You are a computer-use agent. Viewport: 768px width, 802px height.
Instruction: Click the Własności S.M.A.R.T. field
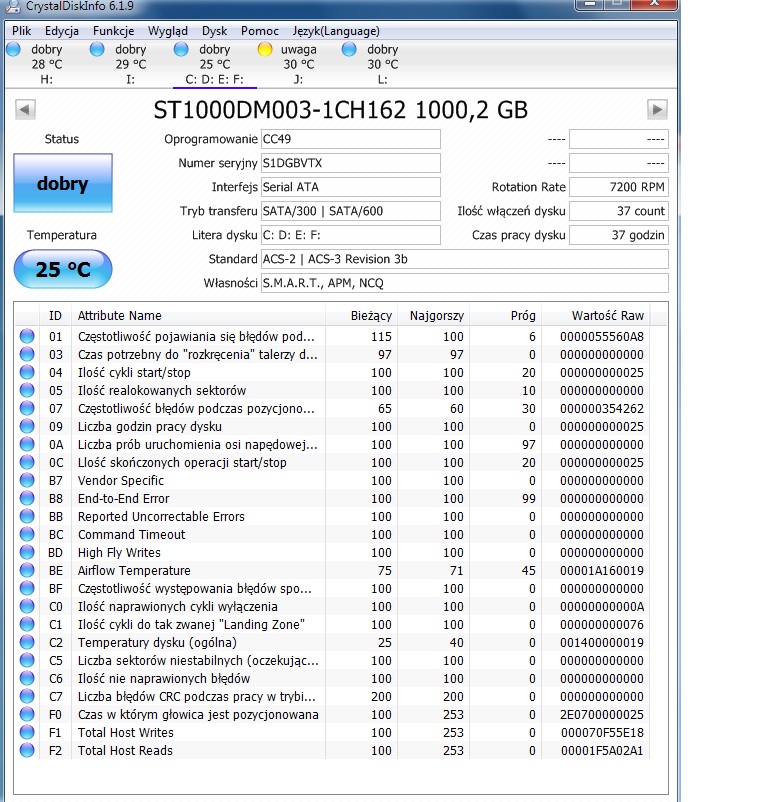(465, 283)
